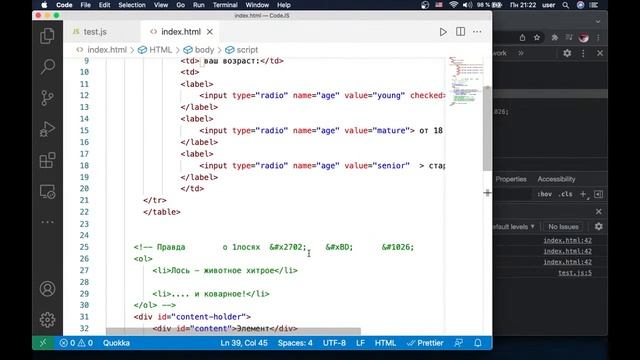Open the Terminal menu
The height and width of the screenshot is (360, 640).
[225, 5]
